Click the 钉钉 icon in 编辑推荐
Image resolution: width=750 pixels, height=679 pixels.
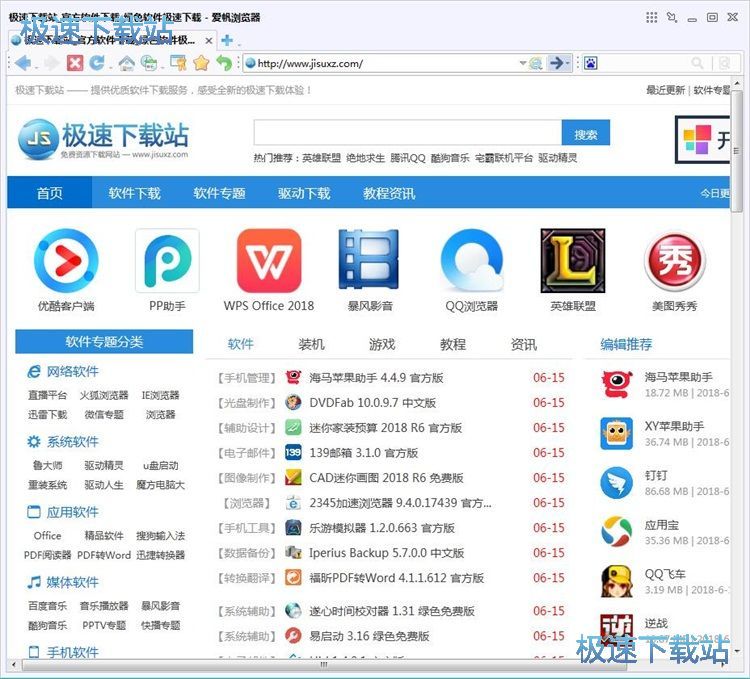[617, 482]
